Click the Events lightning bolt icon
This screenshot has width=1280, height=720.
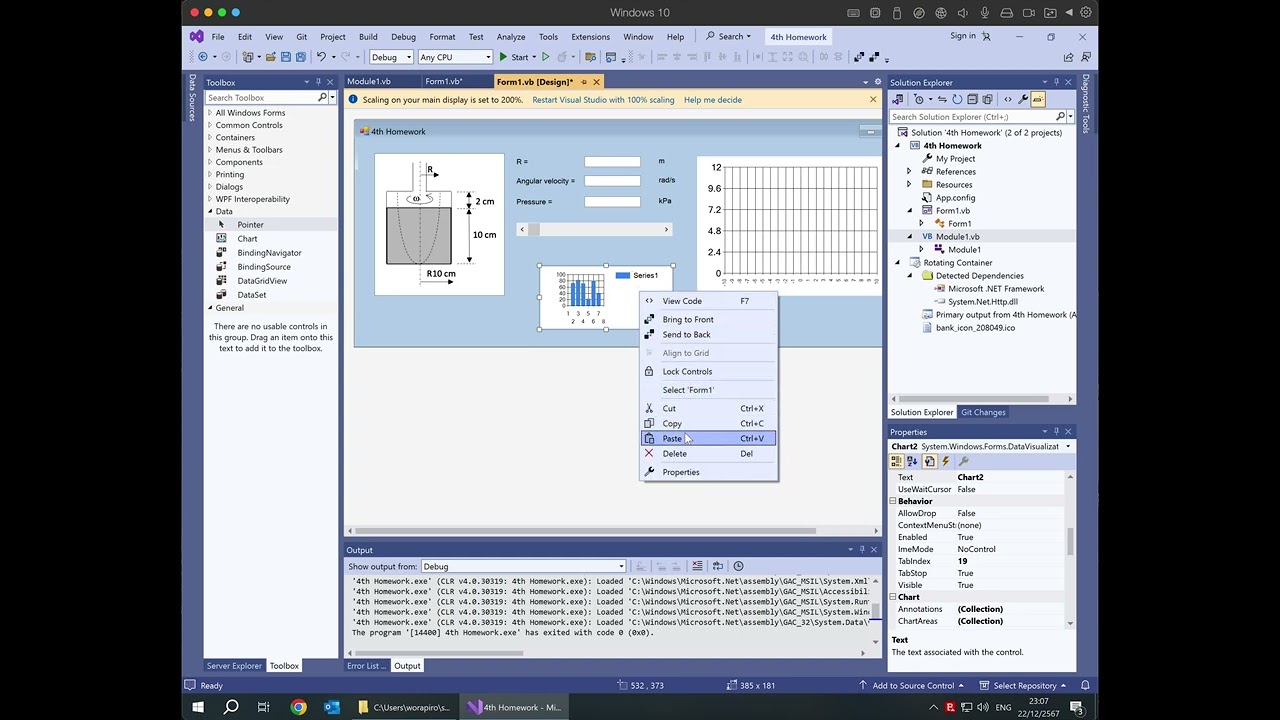pos(945,461)
